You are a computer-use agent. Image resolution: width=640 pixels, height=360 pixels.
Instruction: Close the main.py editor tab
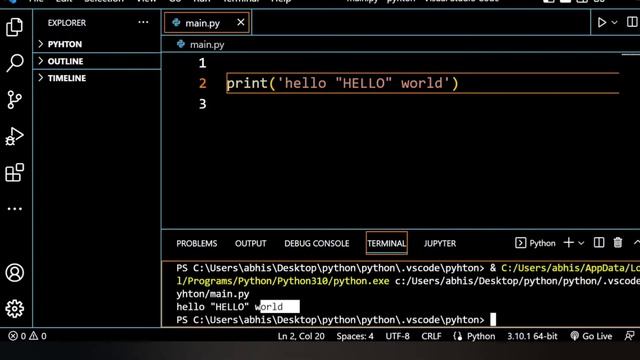pyautogui.click(x=241, y=22)
